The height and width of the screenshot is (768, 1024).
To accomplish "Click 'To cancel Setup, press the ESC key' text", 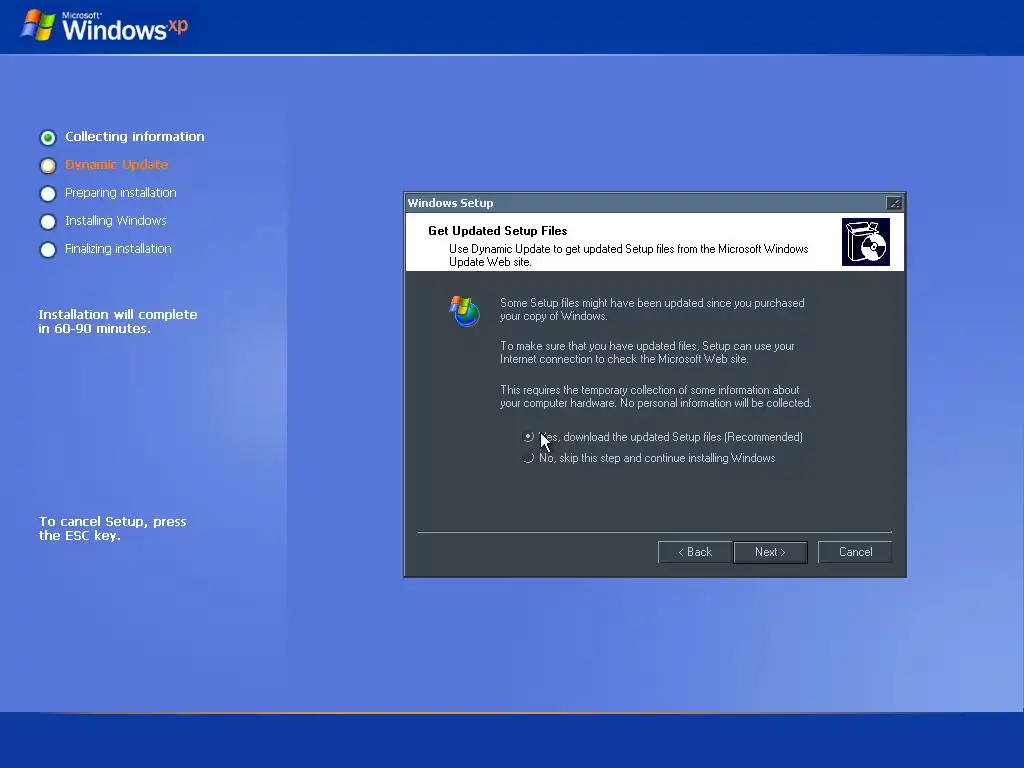I will pyautogui.click(x=112, y=528).
